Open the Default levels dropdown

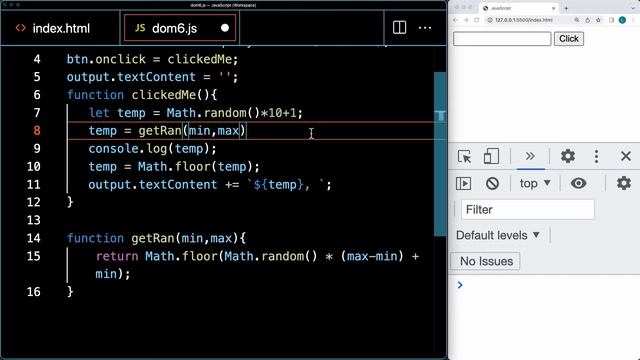tap(498, 236)
